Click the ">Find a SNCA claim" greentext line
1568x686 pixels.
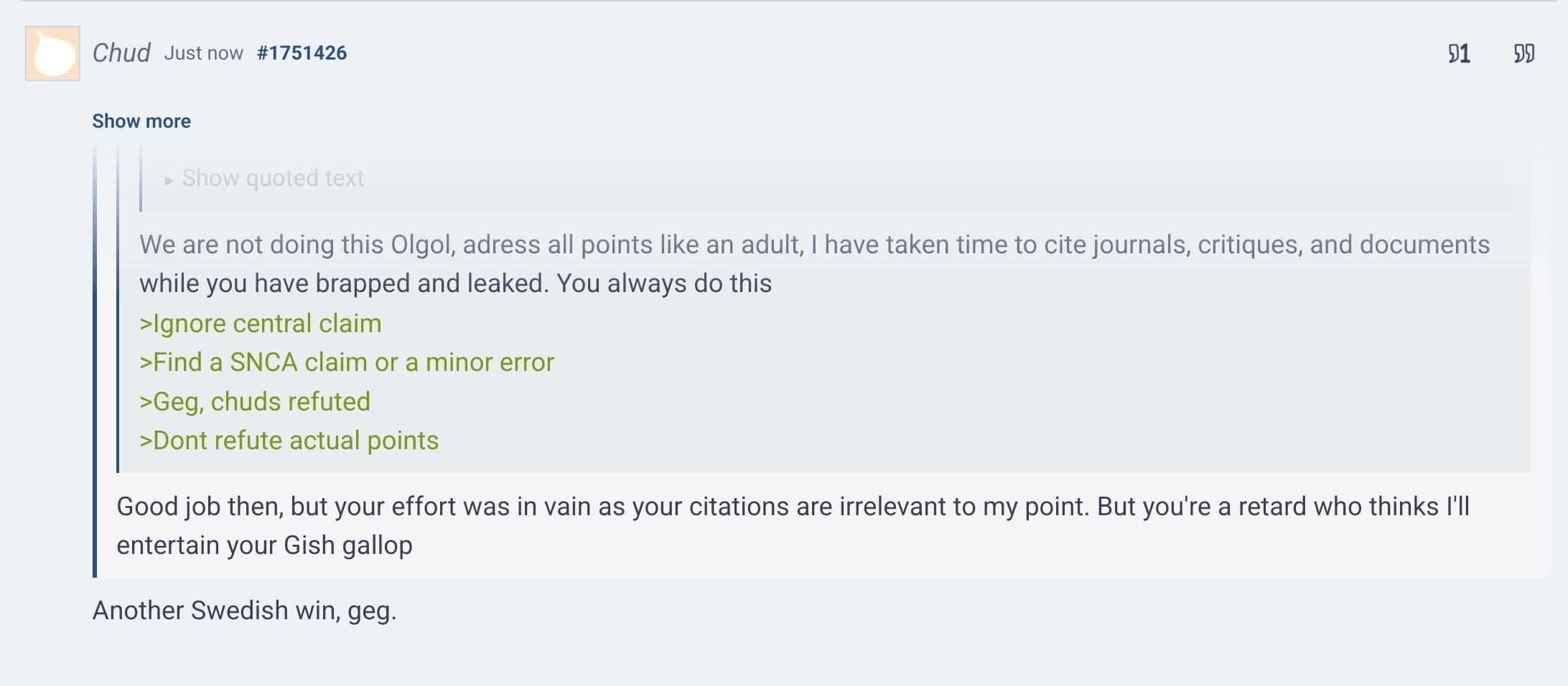tap(347, 362)
